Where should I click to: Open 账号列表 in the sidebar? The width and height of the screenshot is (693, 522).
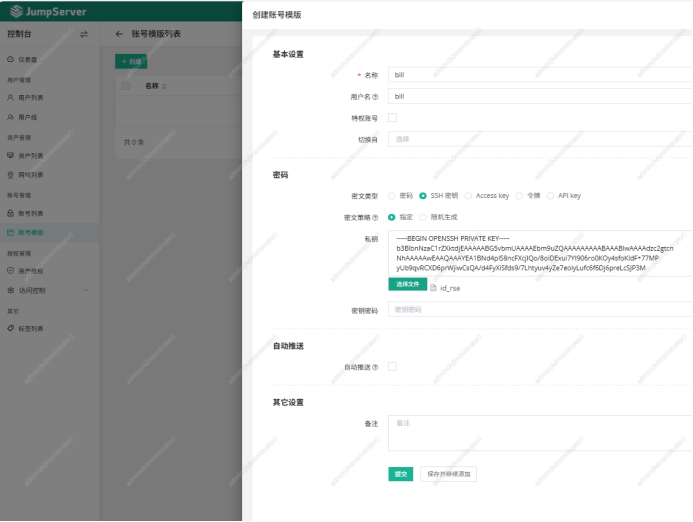(x=30, y=213)
